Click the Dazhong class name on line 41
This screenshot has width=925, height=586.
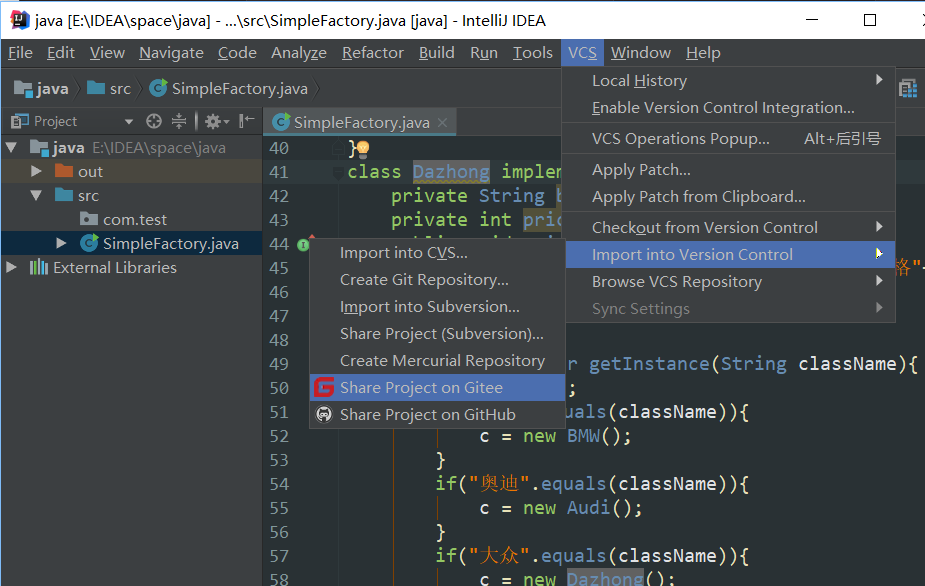[451, 172]
